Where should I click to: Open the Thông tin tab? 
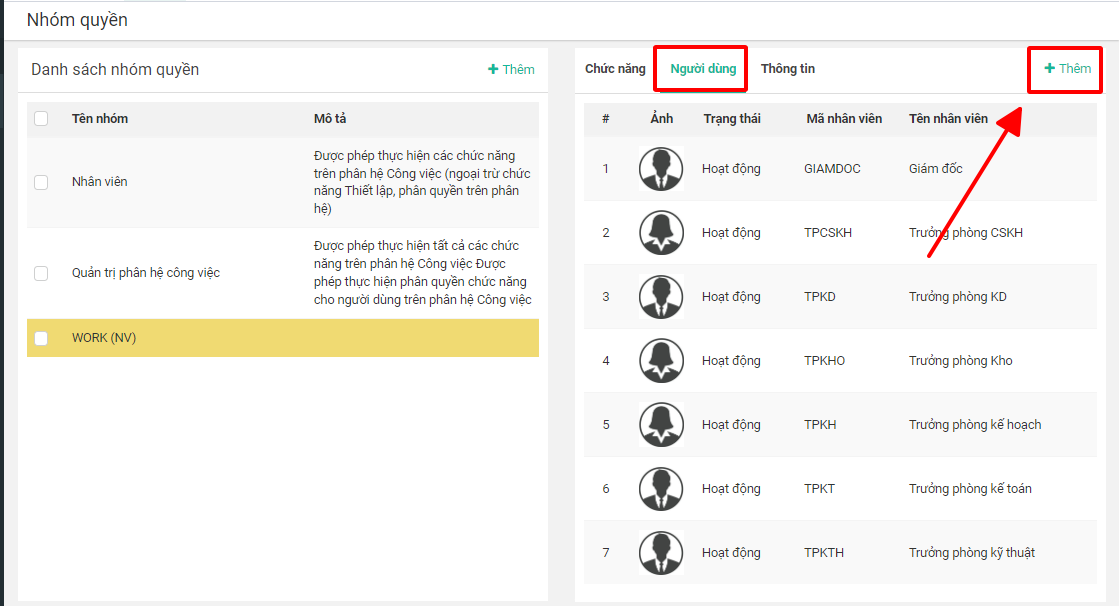point(788,69)
